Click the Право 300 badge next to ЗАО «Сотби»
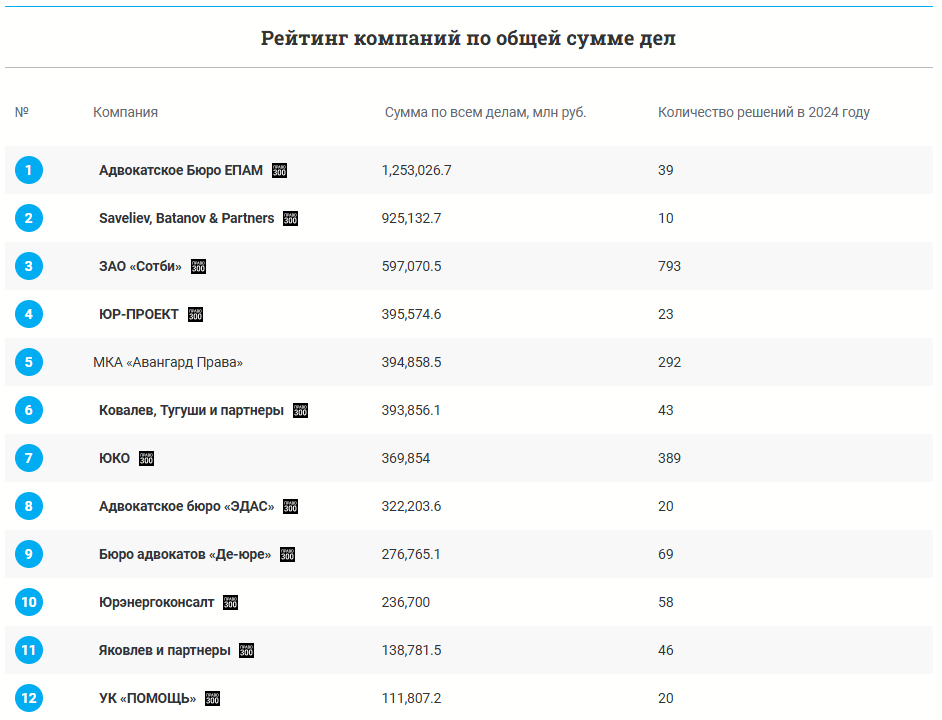Screen dimensions: 942x720 click(198, 266)
